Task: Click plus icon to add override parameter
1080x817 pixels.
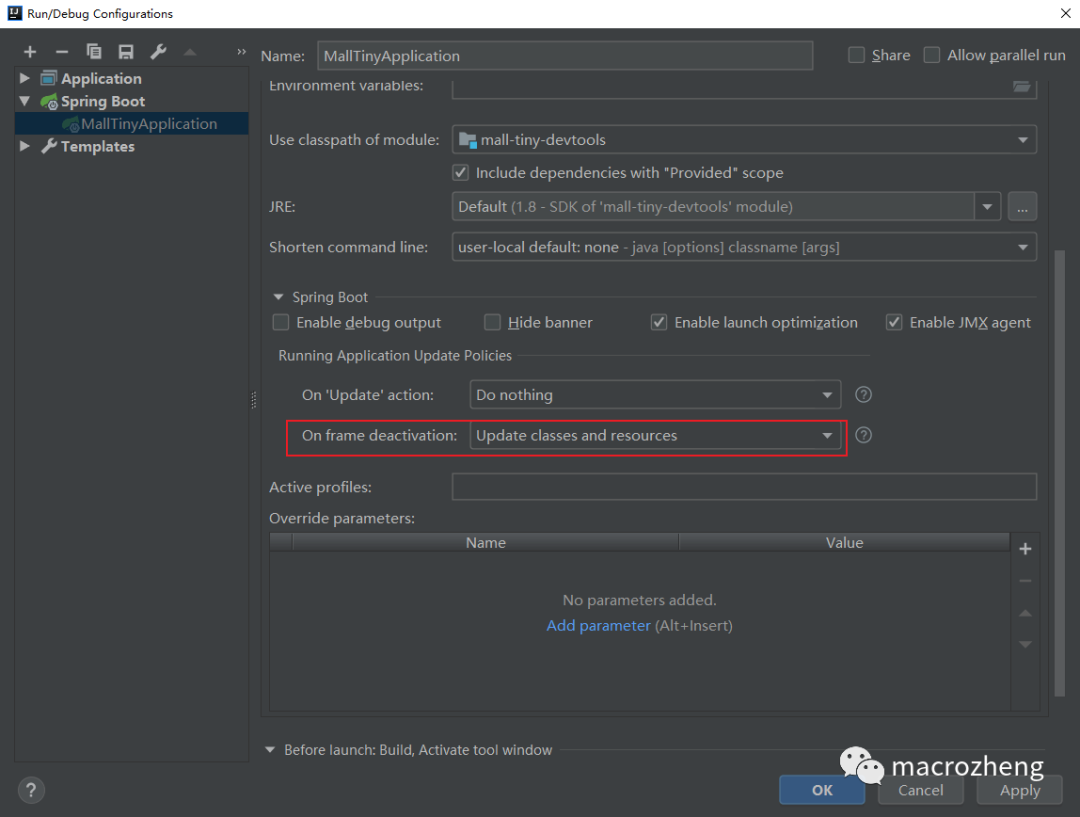Action: (x=1024, y=549)
